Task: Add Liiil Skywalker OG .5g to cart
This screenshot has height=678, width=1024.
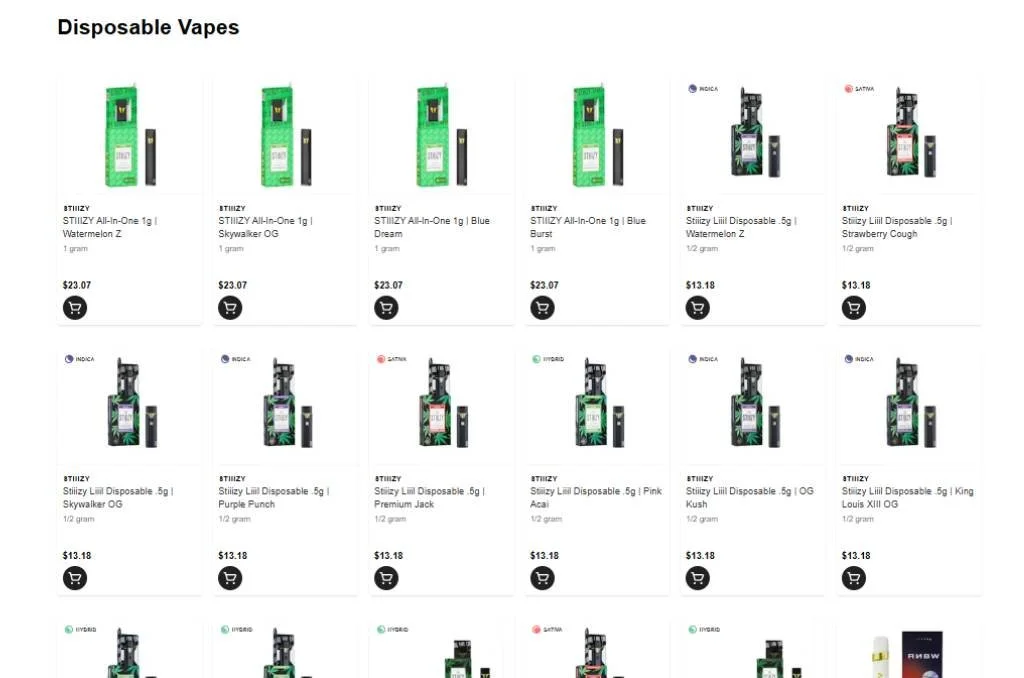Action: pyautogui.click(x=74, y=578)
